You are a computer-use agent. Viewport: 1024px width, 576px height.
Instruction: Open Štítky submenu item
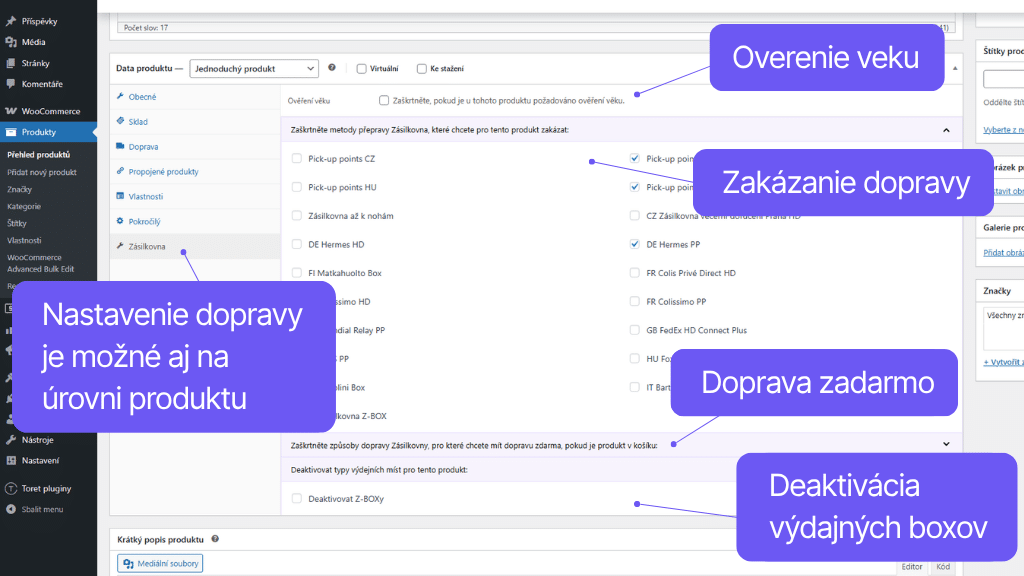(x=17, y=223)
